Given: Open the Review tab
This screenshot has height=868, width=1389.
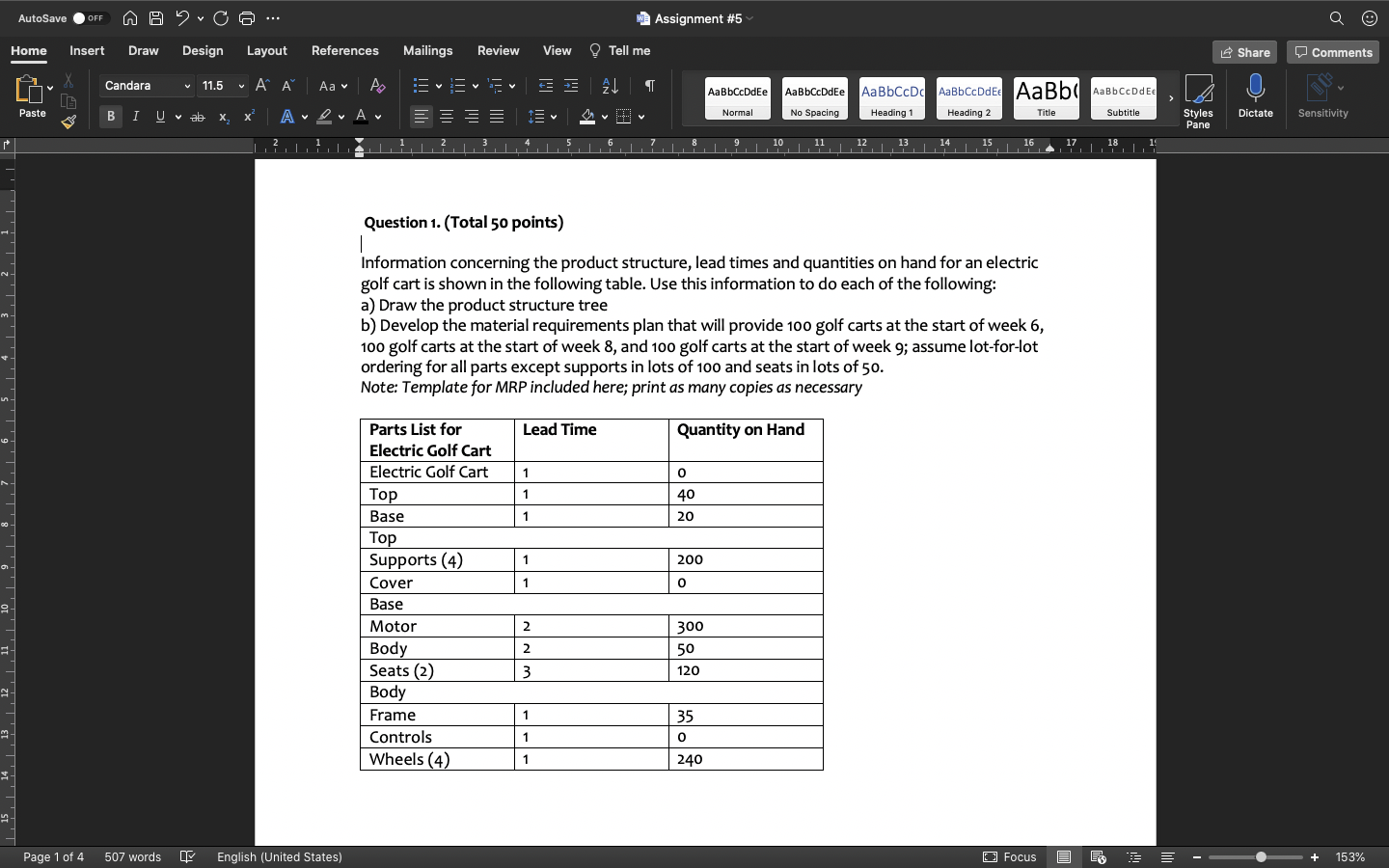Looking at the screenshot, I should pyautogui.click(x=498, y=50).
